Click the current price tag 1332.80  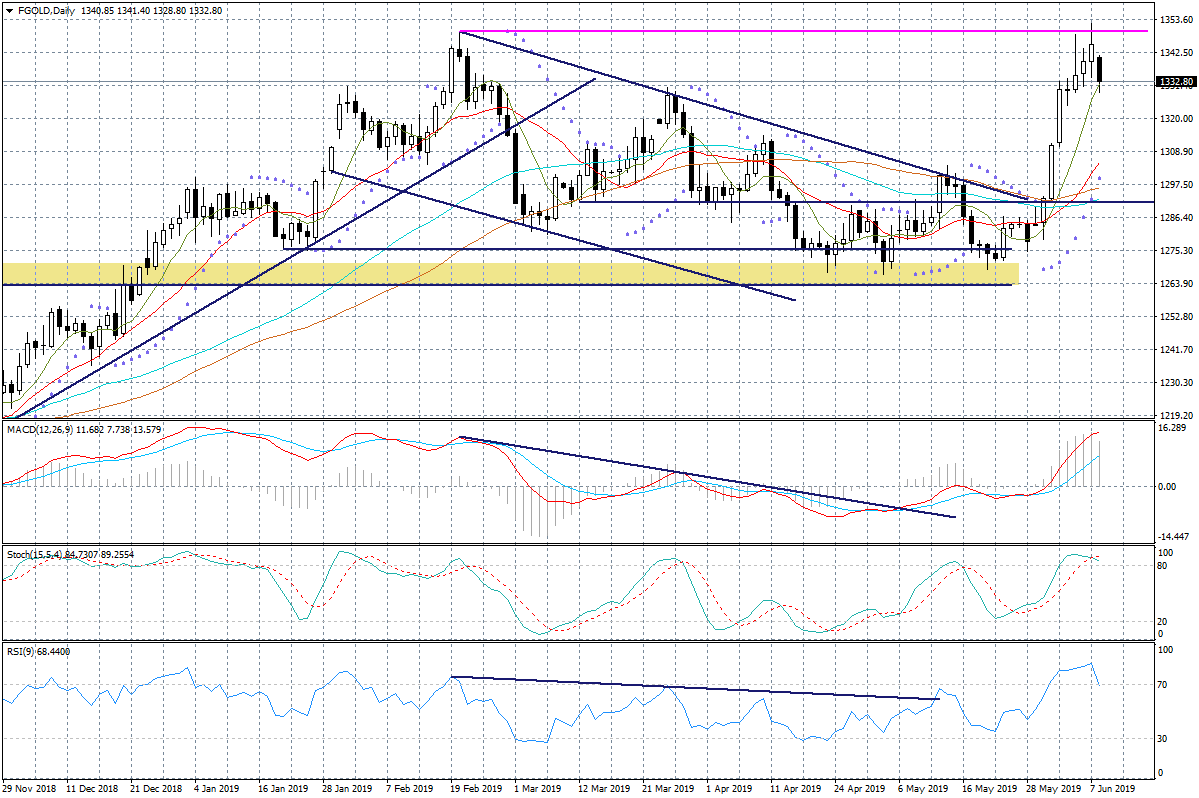point(1176,82)
